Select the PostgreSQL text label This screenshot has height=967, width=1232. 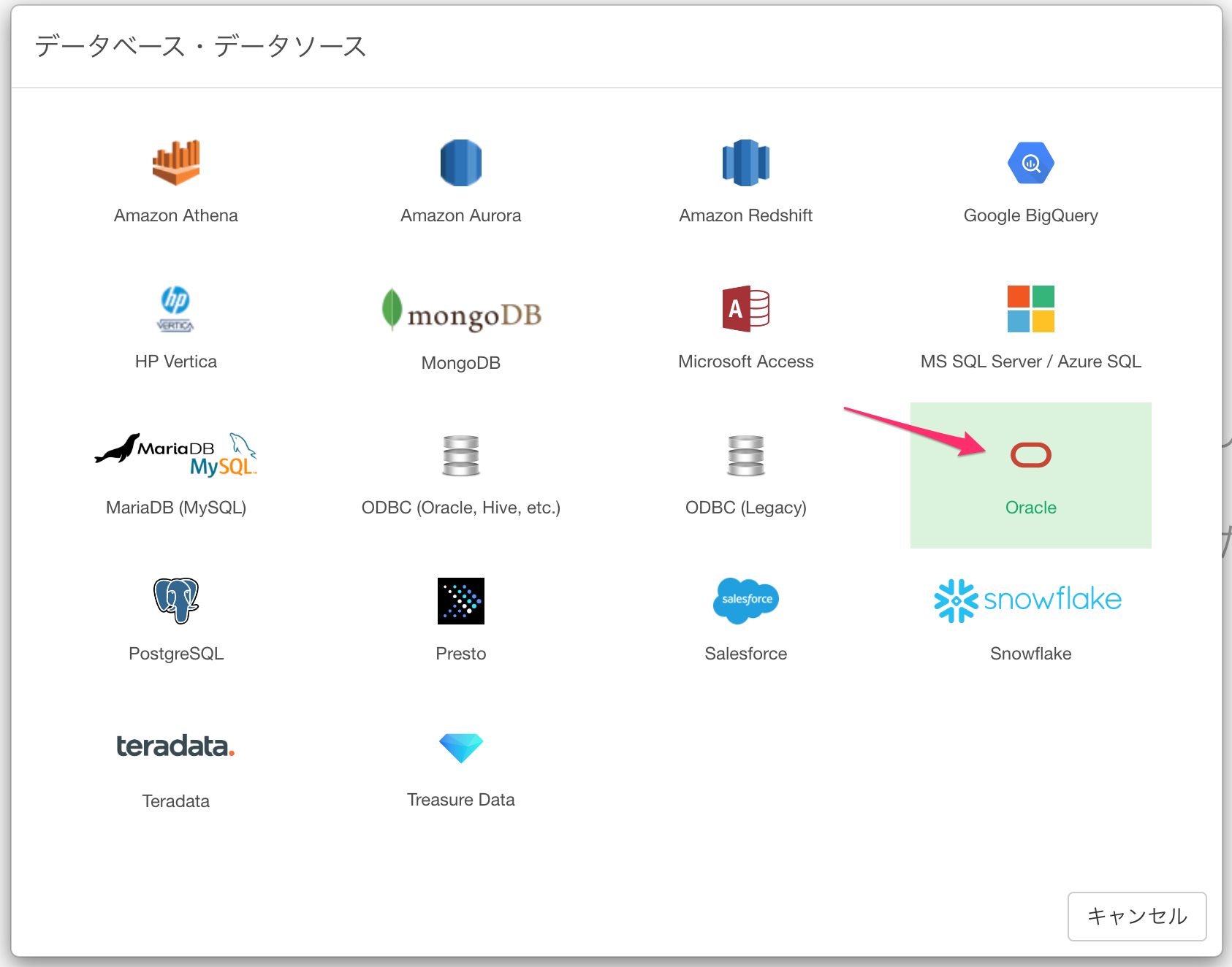click(176, 654)
